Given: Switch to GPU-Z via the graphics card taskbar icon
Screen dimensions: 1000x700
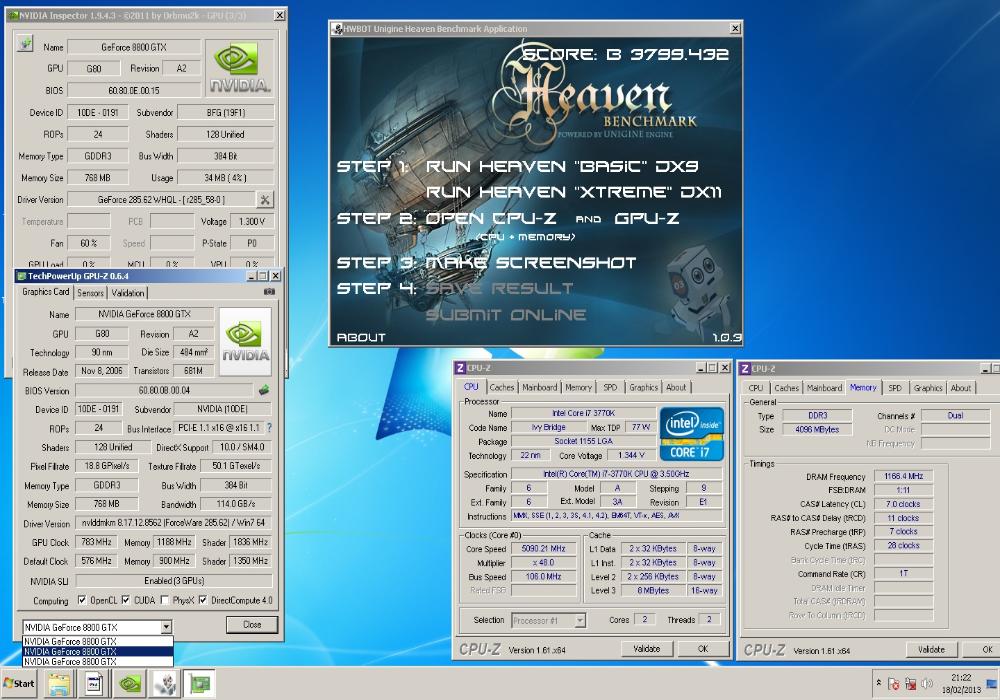Looking at the screenshot, I should (200, 684).
